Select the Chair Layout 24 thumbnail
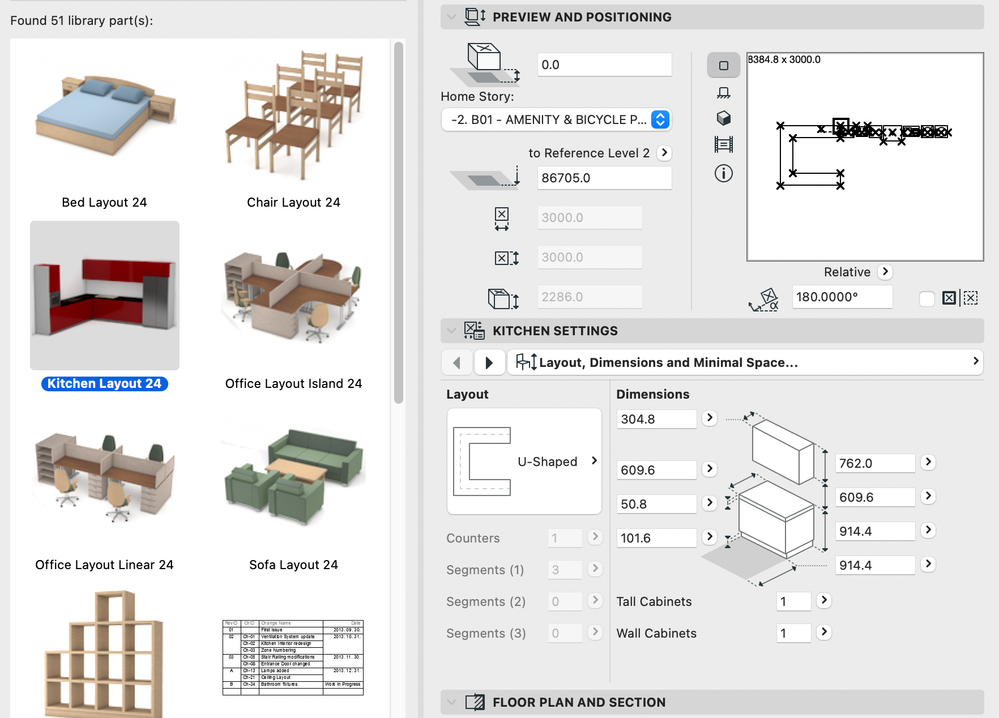 (x=294, y=115)
